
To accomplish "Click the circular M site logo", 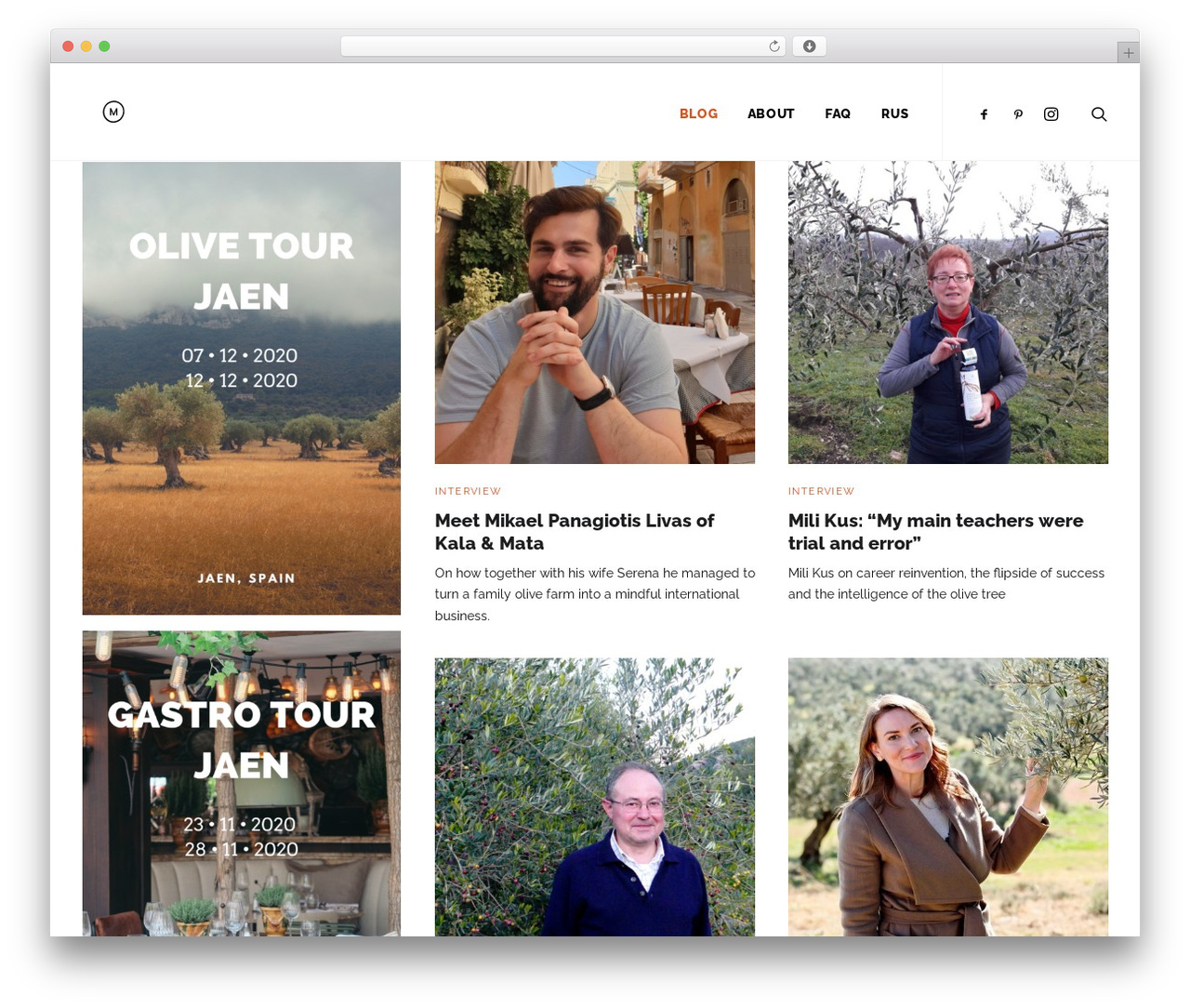I will [x=113, y=113].
